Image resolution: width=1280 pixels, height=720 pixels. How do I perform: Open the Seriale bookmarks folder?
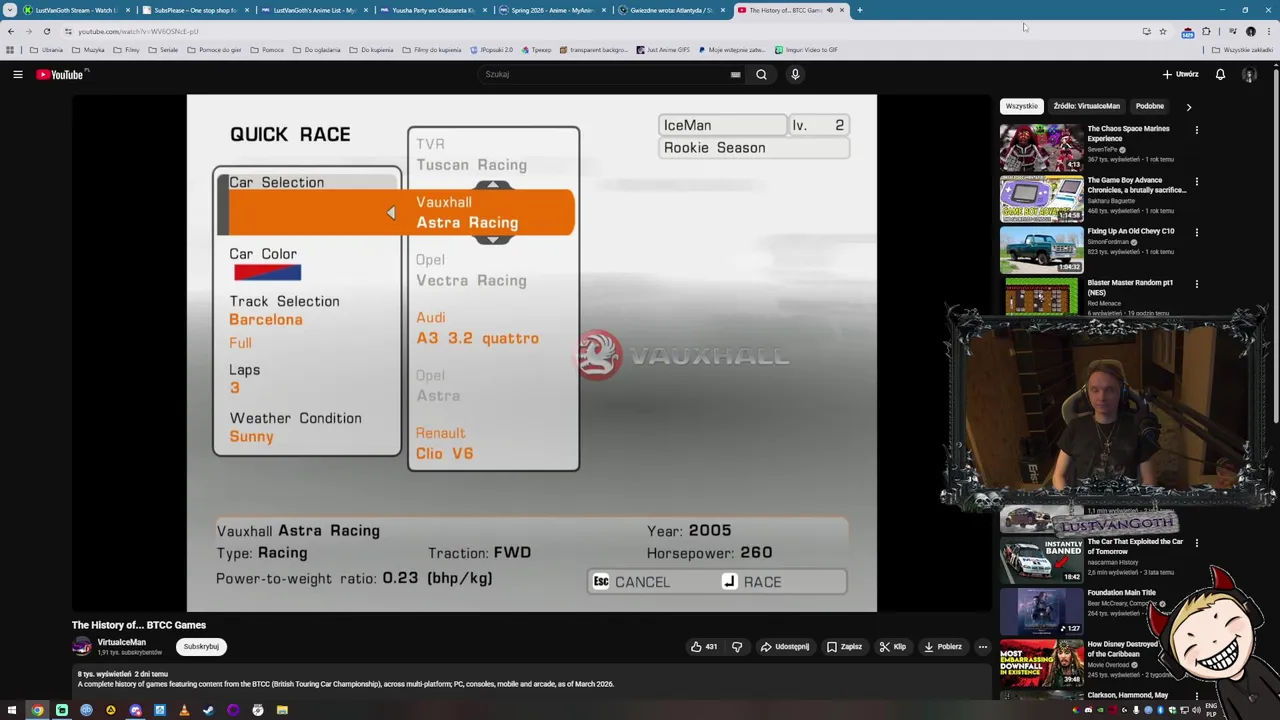164,50
